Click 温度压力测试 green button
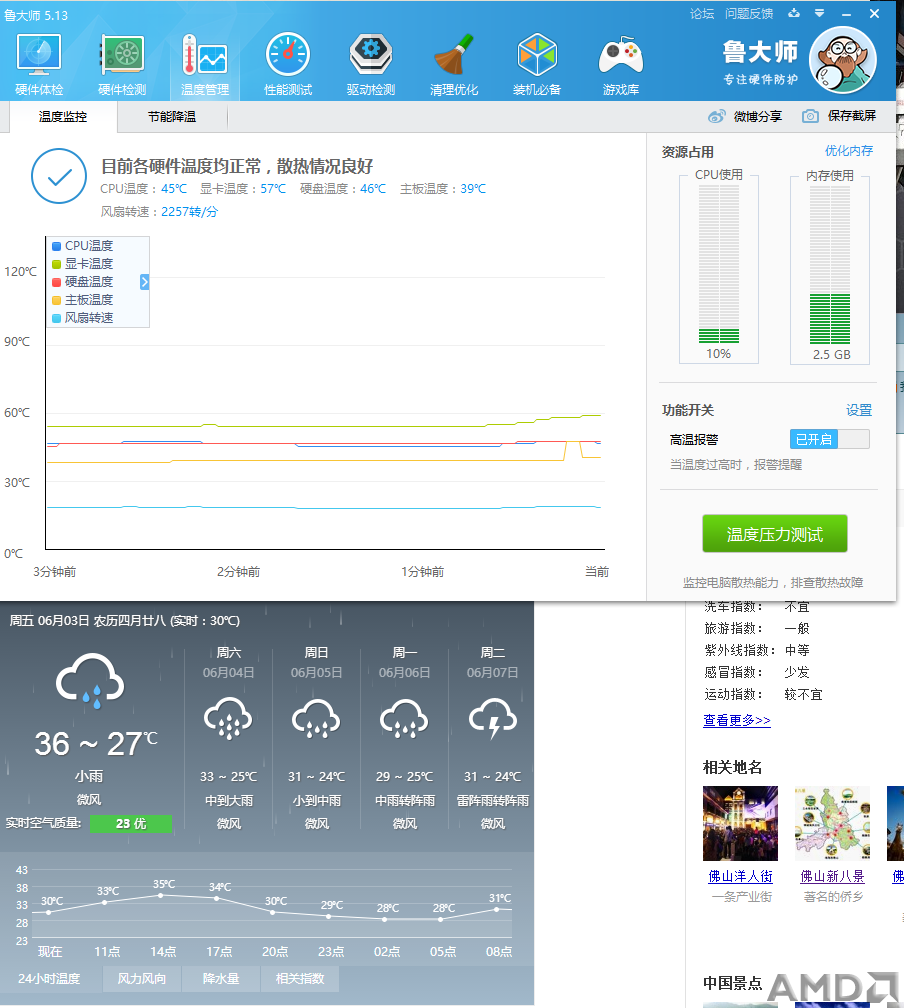Screen dimensions: 904x1008 pos(775,534)
